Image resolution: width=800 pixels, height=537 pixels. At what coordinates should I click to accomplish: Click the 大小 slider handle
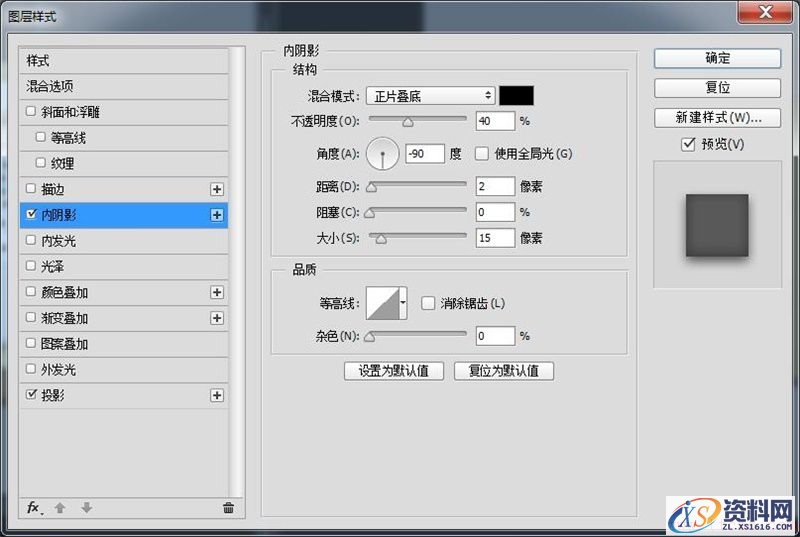pos(381,239)
